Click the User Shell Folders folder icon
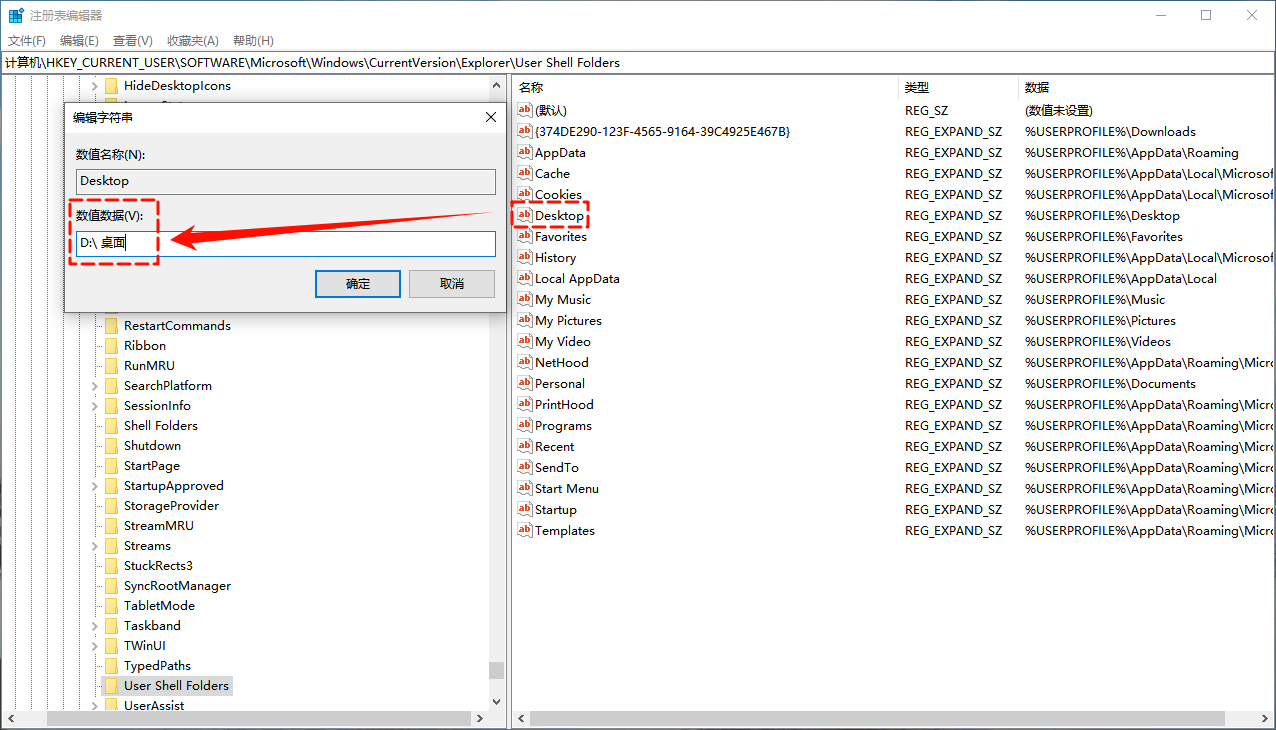 pos(111,686)
